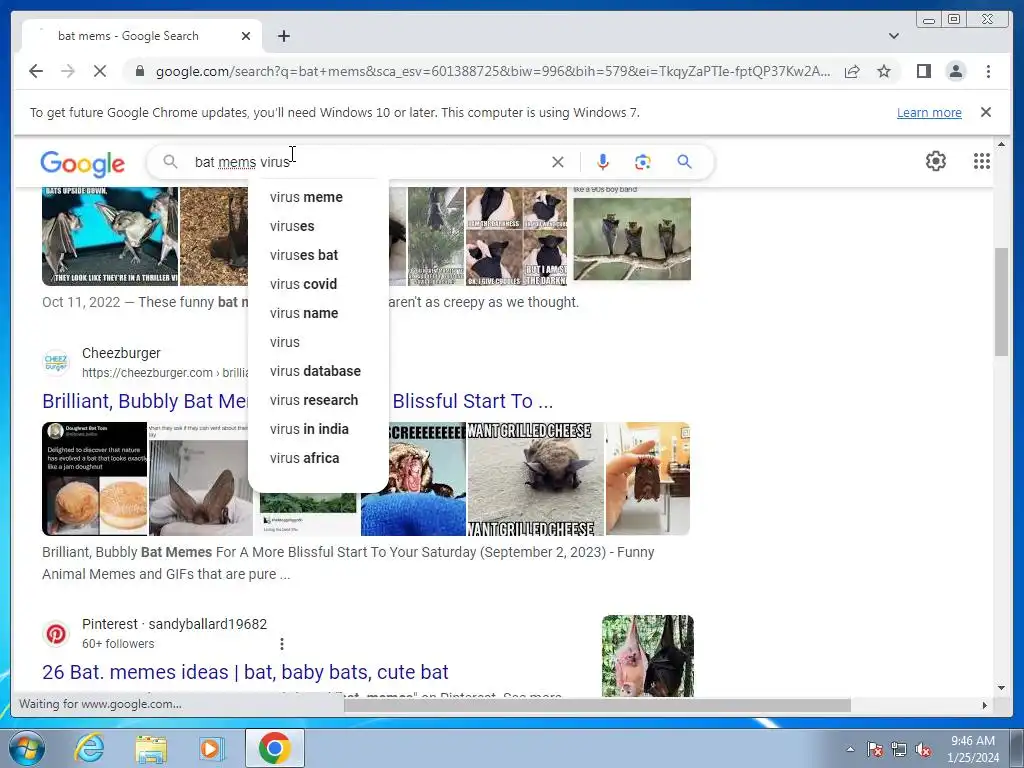Click horizontal scrollbar right arrow
The height and width of the screenshot is (768, 1024).
pyautogui.click(x=985, y=705)
